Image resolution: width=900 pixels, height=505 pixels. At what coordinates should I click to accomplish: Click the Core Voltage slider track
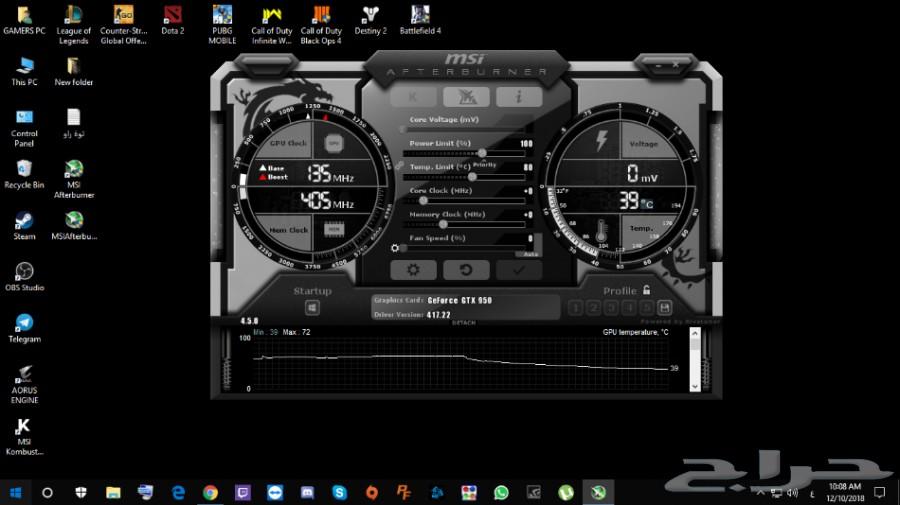tap(464, 129)
